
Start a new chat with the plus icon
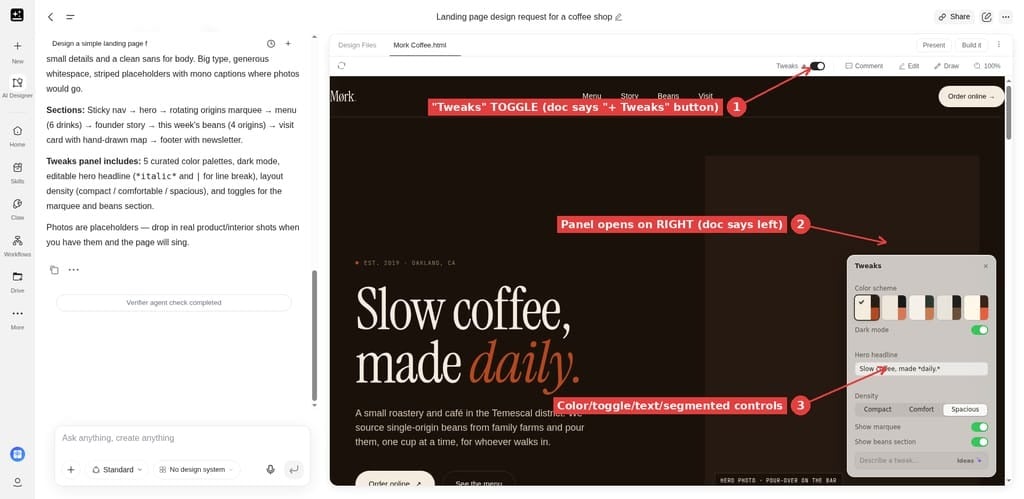coord(288,44)
